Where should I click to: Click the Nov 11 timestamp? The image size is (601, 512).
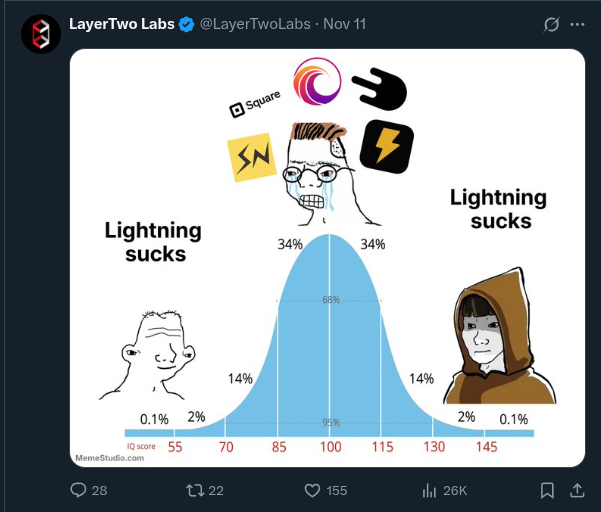[345, 24]
